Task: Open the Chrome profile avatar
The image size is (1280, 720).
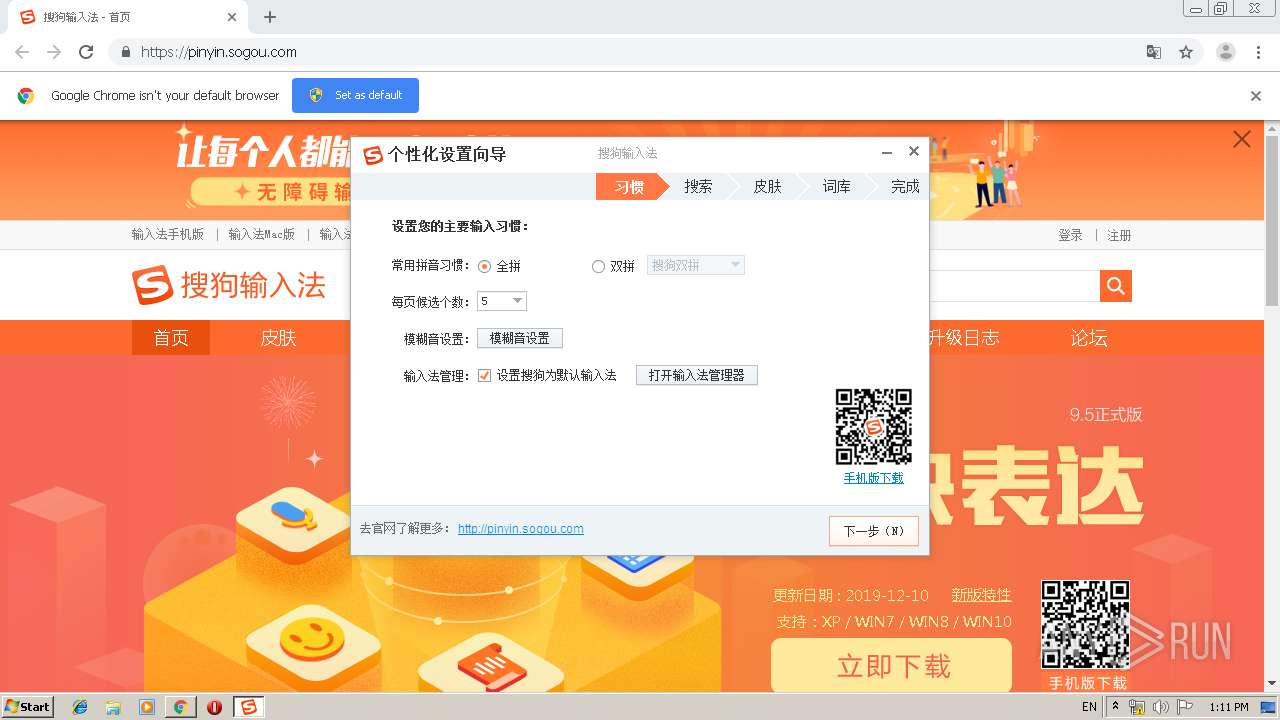Action: pos(1225,52)
